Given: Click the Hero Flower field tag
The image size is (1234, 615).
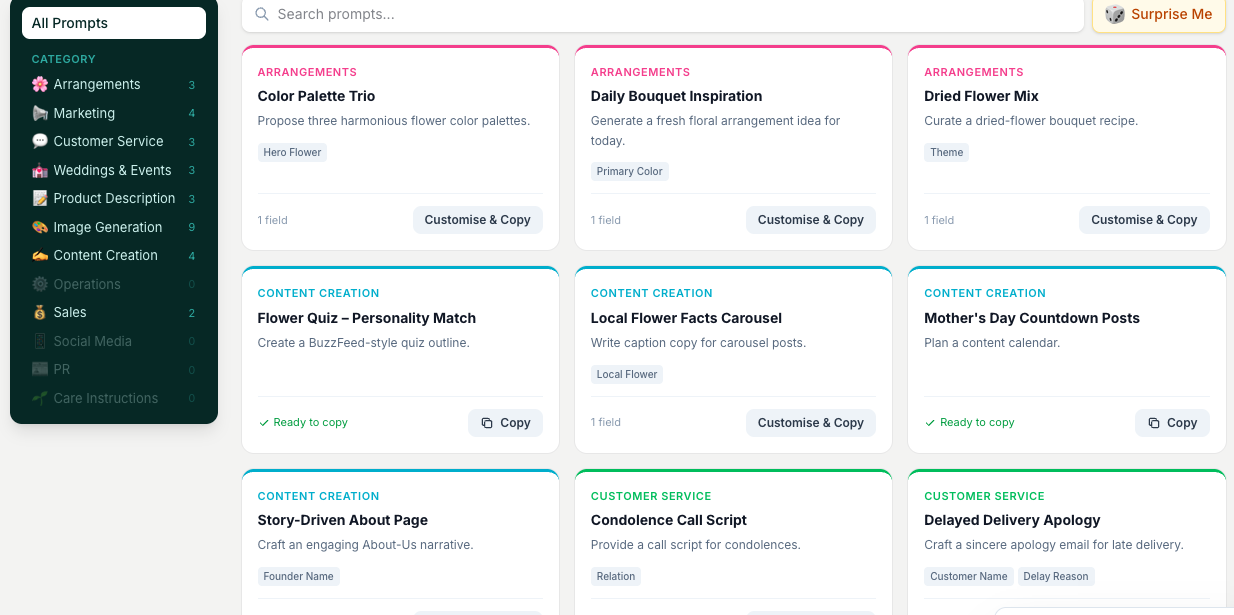Looking at the screenshot, I should click(x=292, y=152).
